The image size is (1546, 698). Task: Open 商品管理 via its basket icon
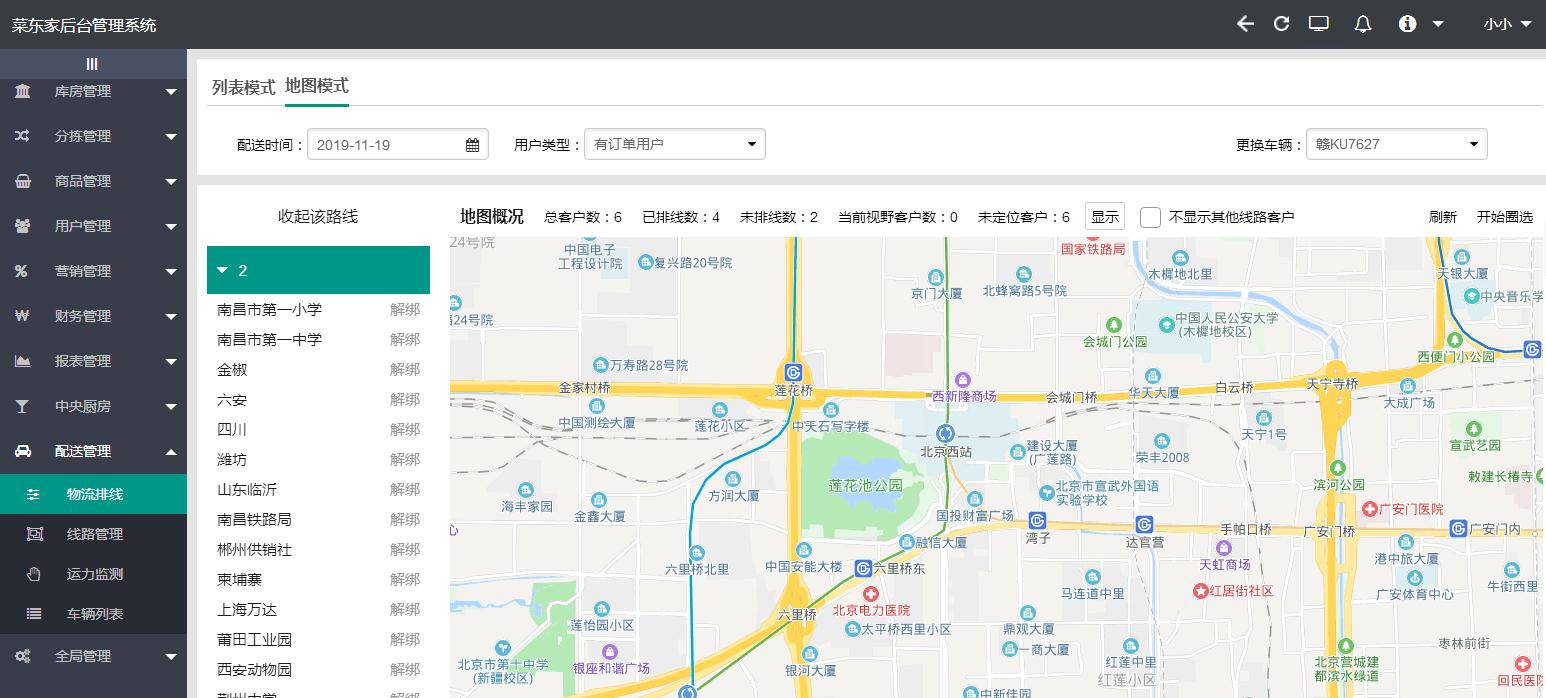22,181
